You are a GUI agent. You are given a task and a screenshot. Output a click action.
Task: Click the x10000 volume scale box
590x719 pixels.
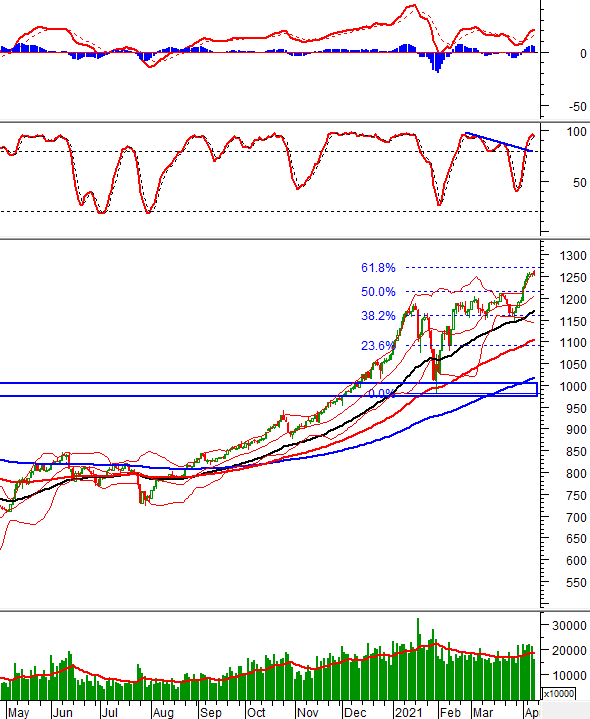(559, 693)
